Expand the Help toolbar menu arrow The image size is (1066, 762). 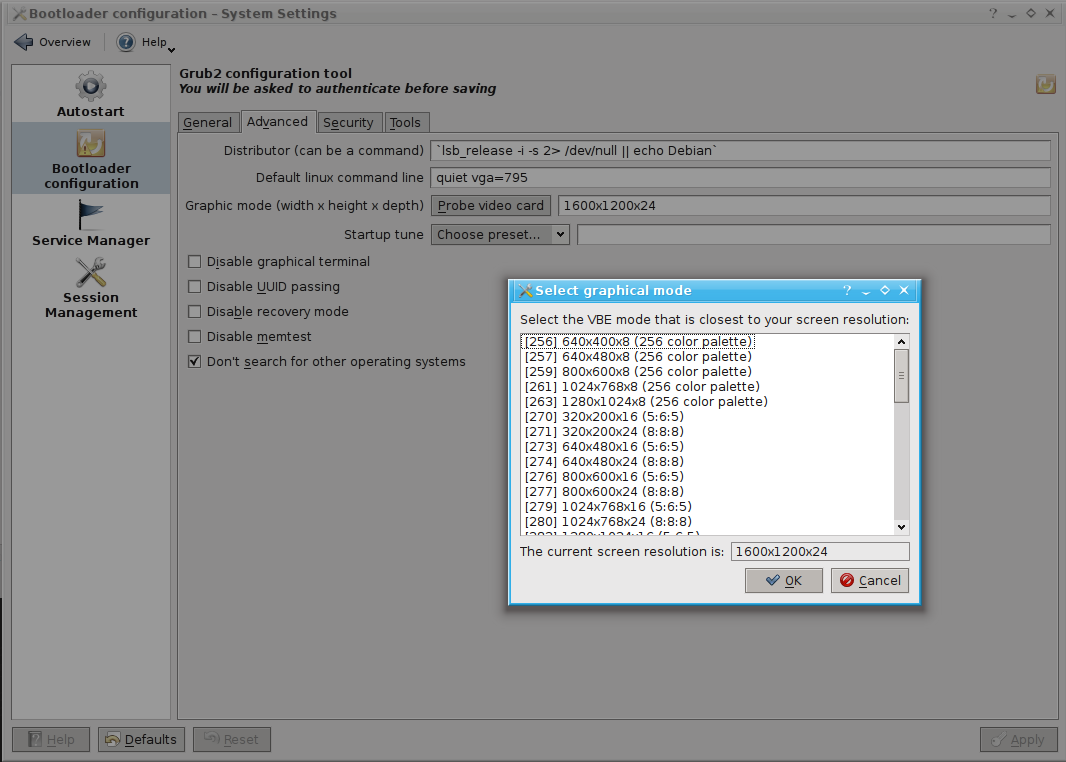point(171,50)
